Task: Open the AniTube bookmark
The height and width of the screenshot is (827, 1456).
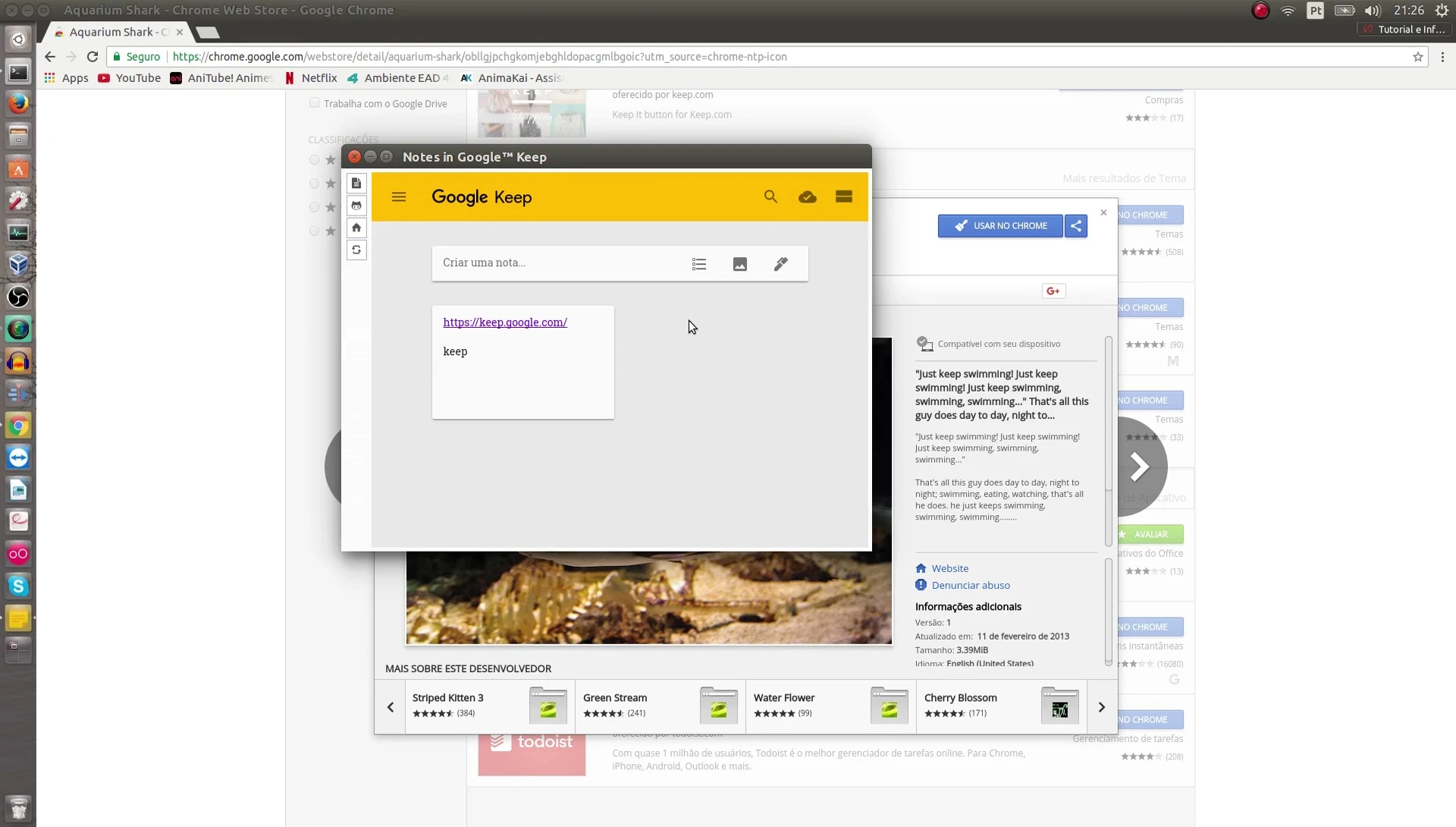Action: [221, 78]
